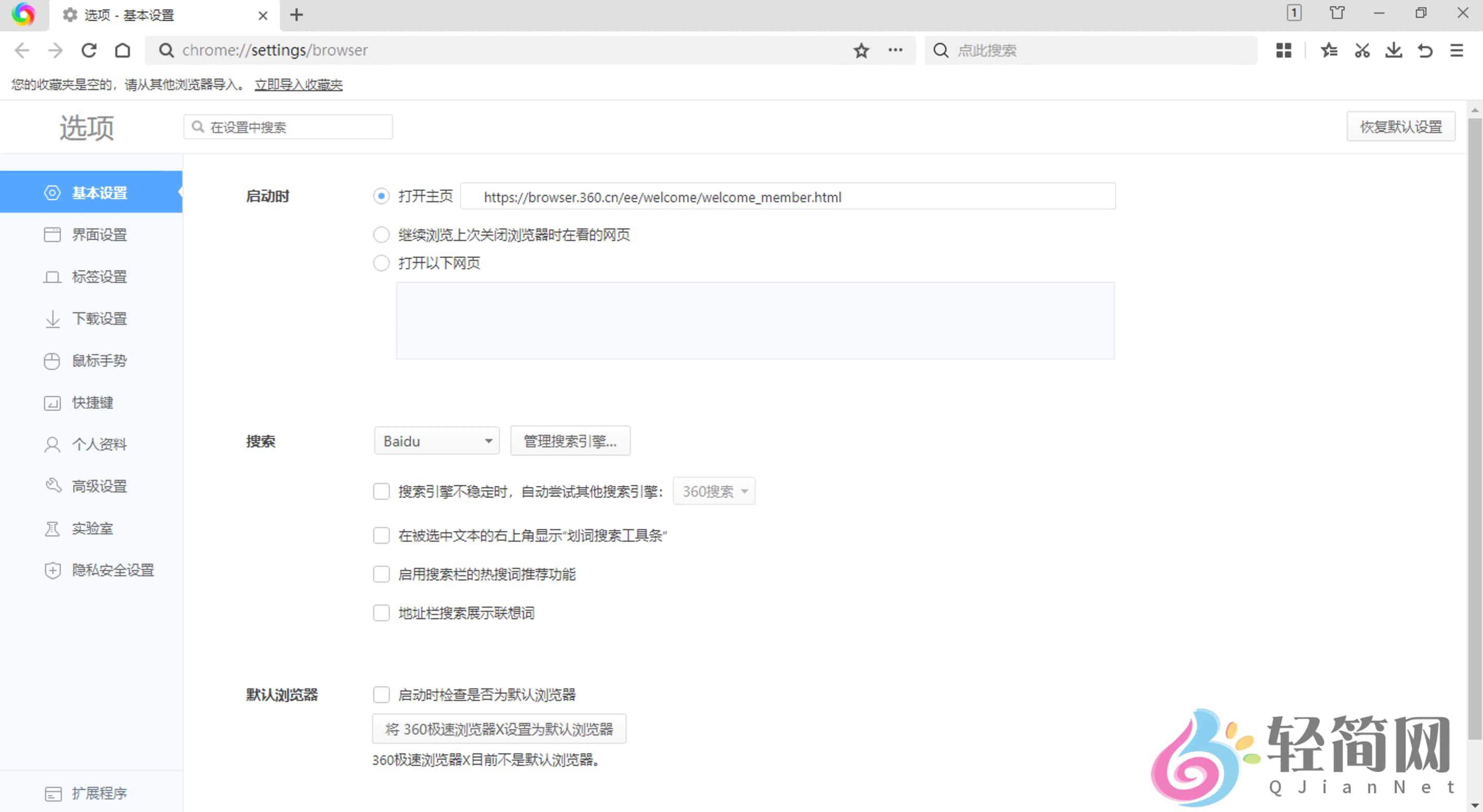
Task: Select the 标签设置 menu entry
Action: pos(100,277)
